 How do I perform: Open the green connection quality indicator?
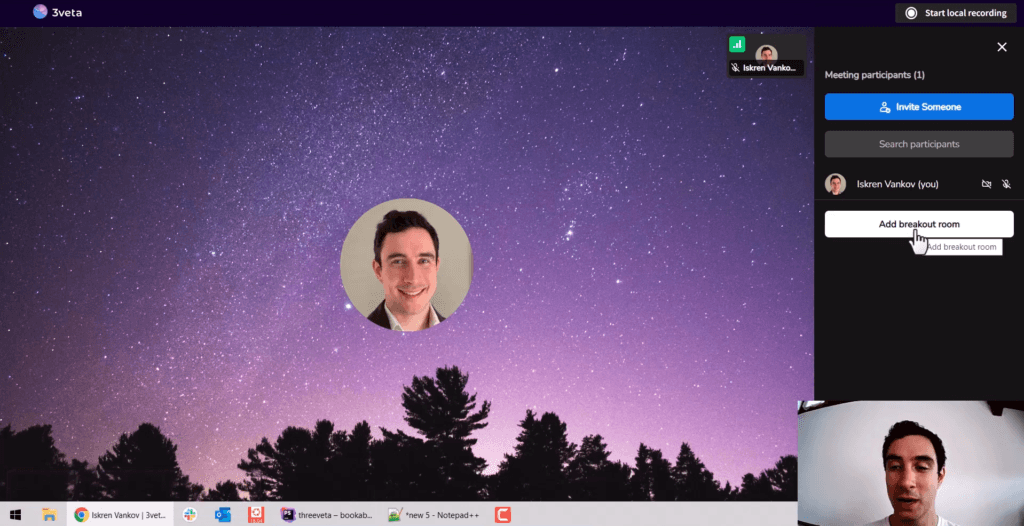[737, 44]
